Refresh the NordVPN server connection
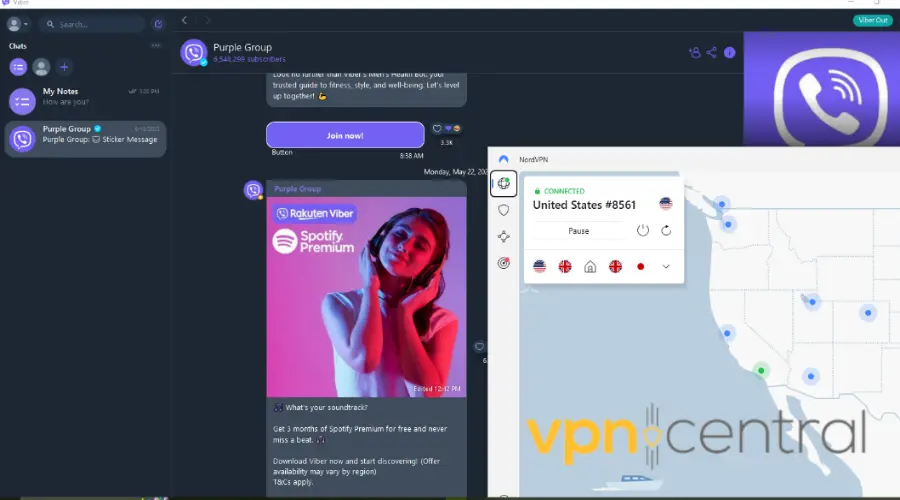900x500 pixels. 666,231
